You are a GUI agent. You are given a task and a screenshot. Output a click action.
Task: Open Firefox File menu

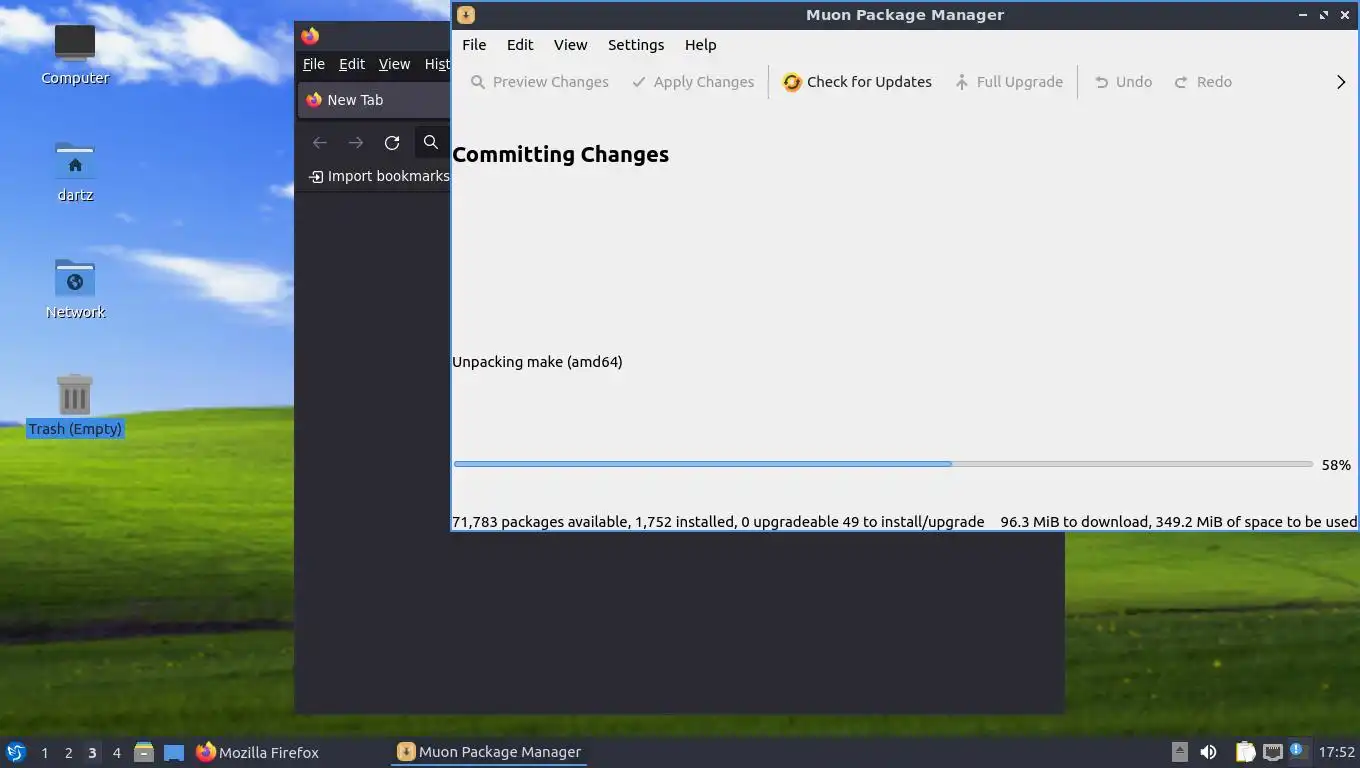coord(314,64)
